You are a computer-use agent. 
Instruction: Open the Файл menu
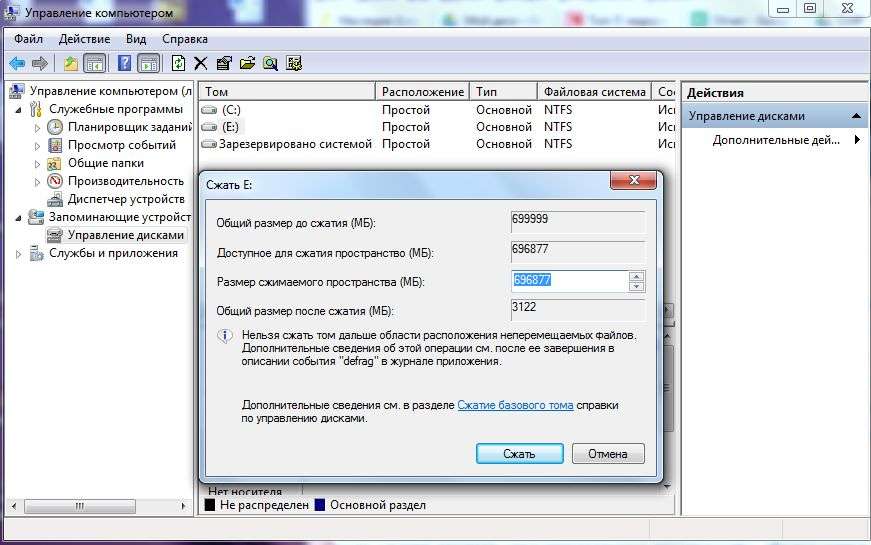pyautogui.click(x=28, y=39)
